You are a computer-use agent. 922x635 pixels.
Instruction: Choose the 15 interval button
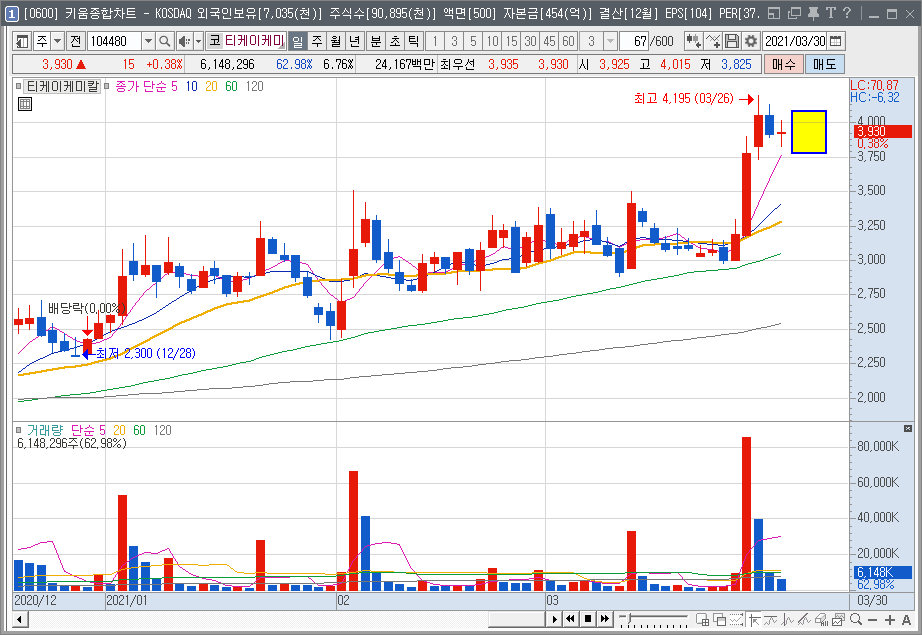[x=512, y=41]
